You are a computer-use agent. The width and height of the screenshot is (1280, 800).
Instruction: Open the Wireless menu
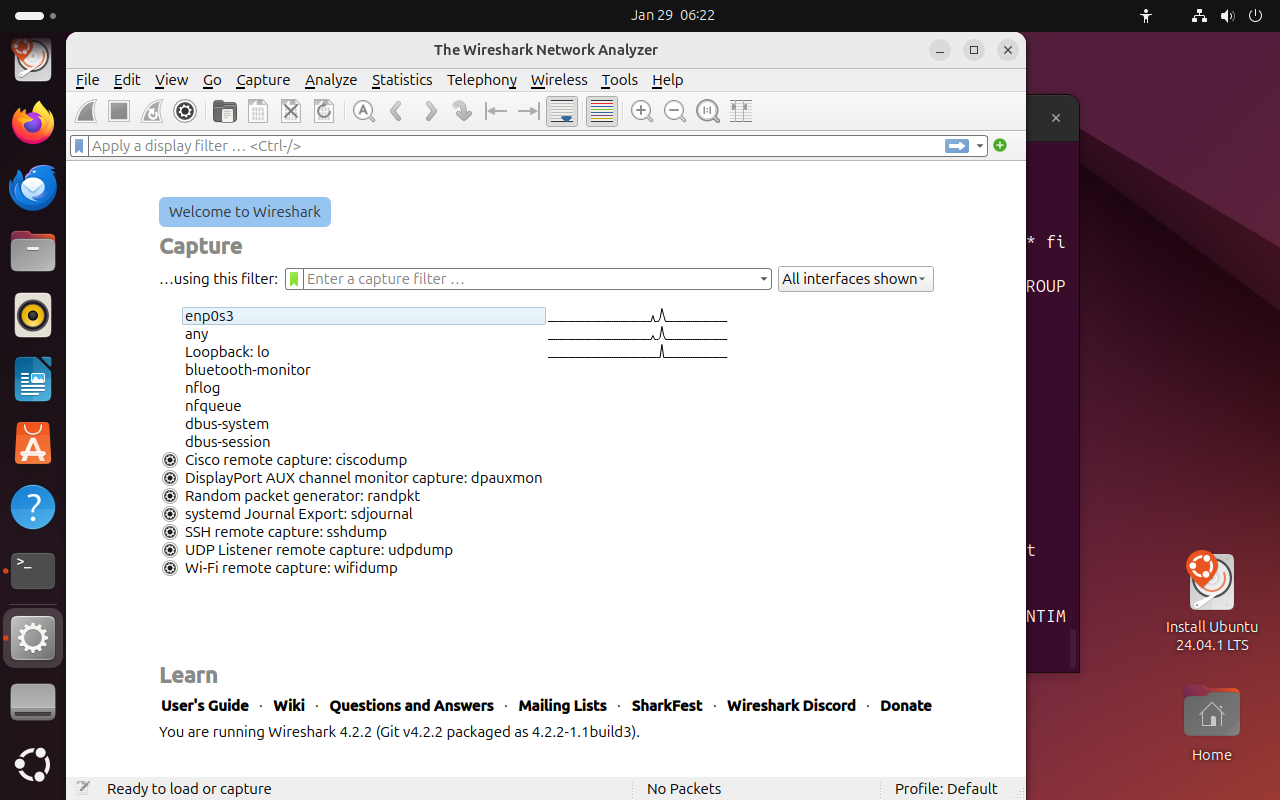(x=559, y=80)
